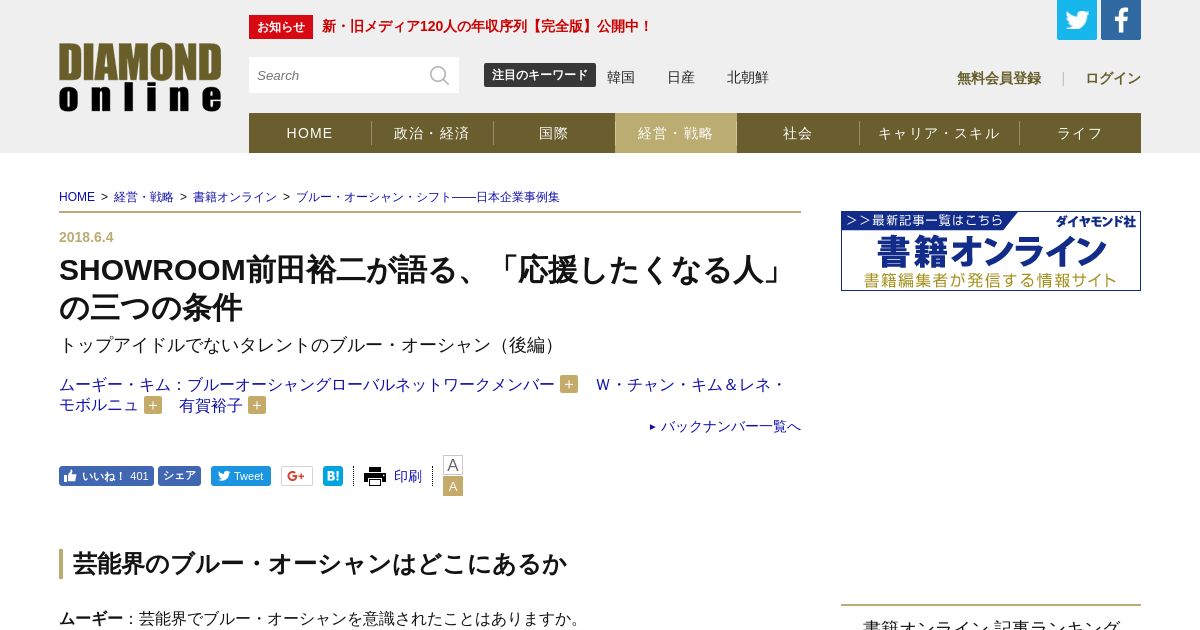Expand author info for 有賀裕子
The height and width of the screenshot is (630, 1200).
(257, 405)
